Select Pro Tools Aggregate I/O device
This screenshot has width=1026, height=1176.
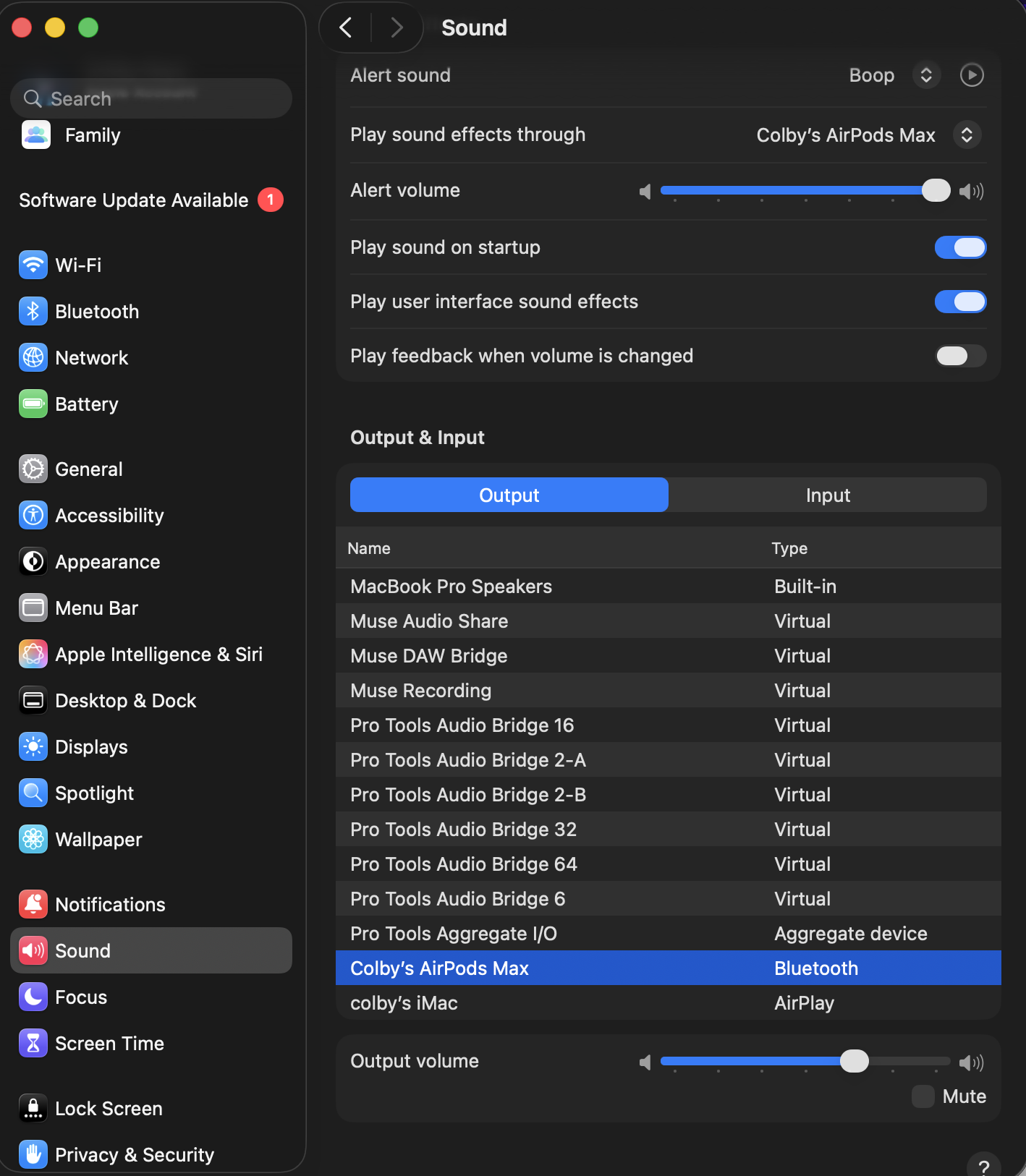tap(669, 933)
